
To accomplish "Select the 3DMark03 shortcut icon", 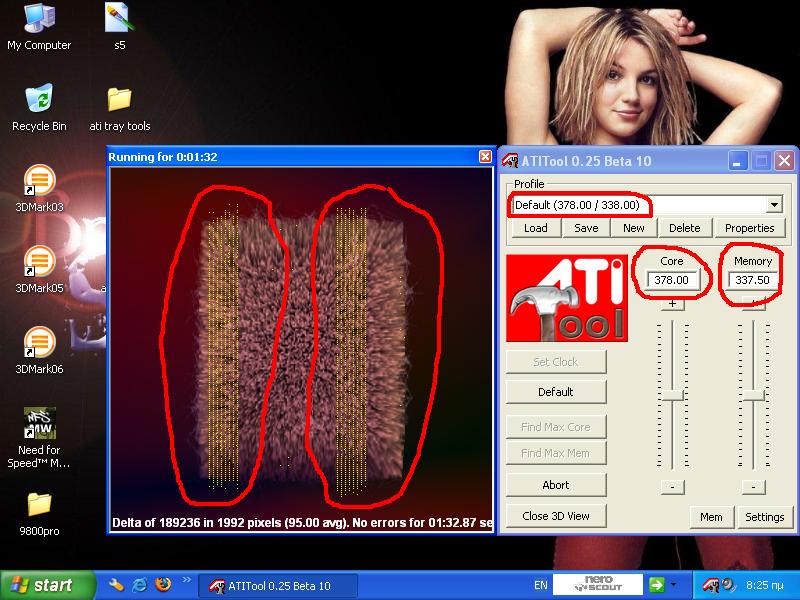I will point(39,188).
